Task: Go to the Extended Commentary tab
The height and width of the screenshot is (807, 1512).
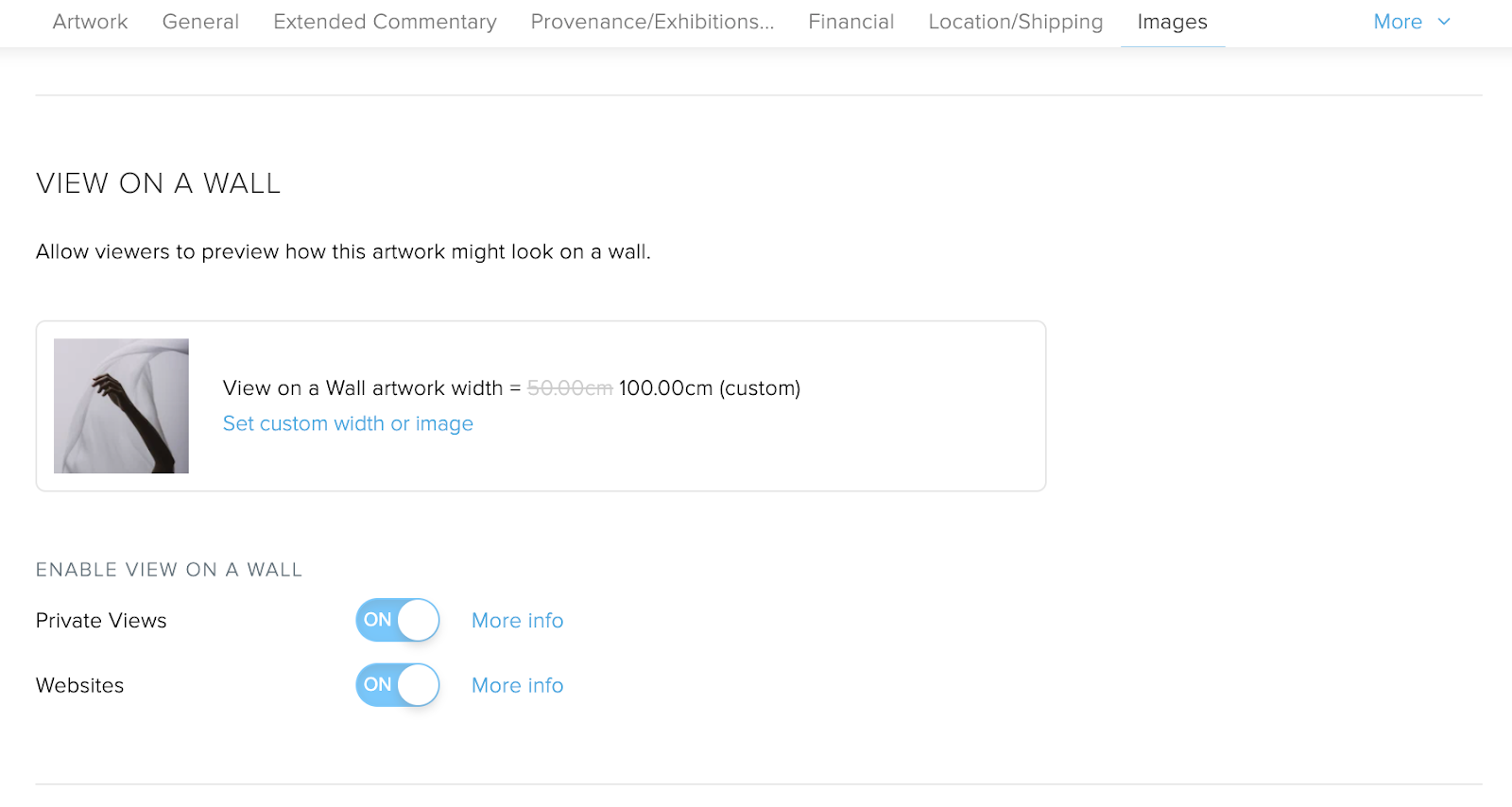Action: click(x=385, y=22)
